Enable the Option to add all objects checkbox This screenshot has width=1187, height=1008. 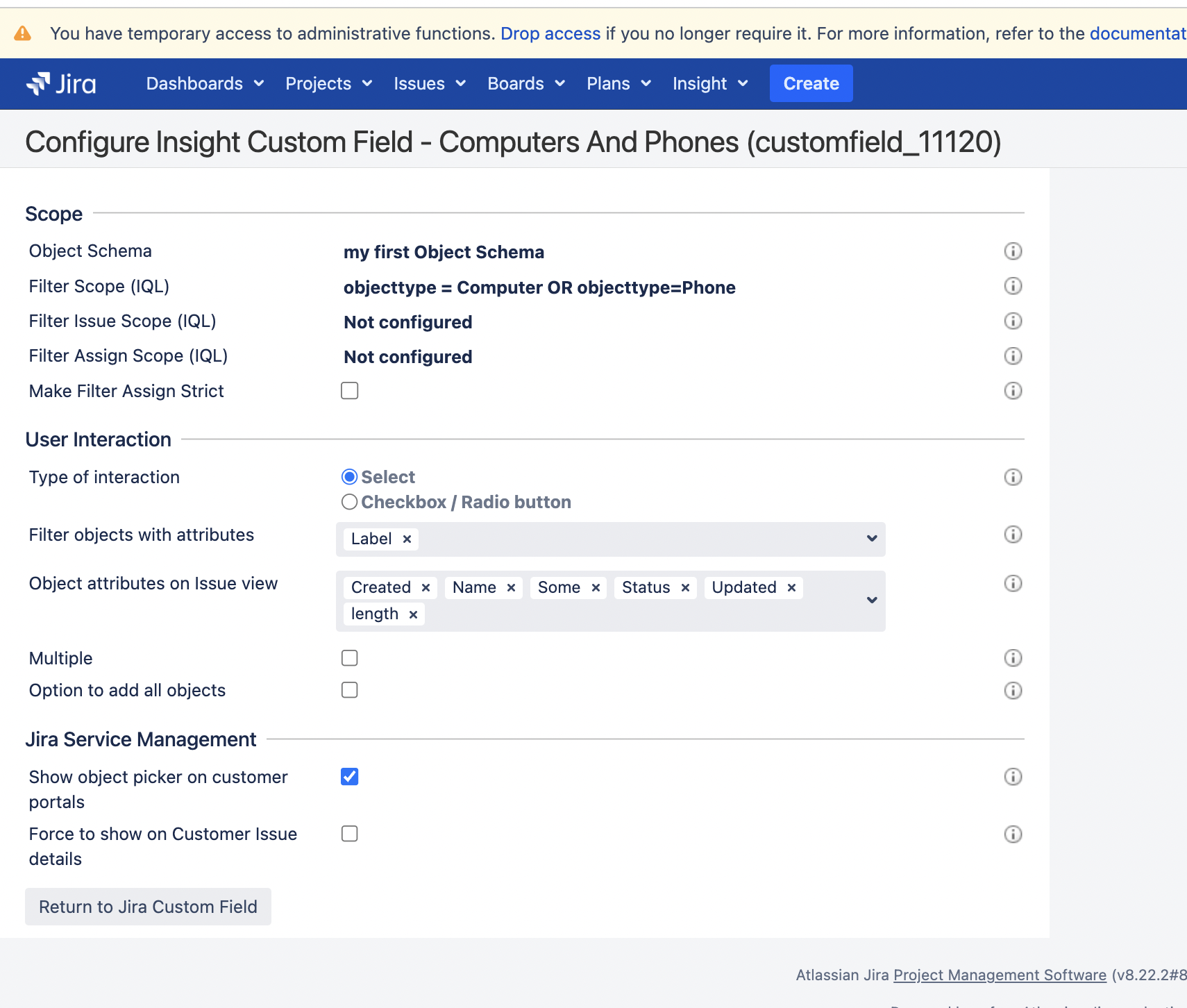pyautogui.click(x=350, y=689)
